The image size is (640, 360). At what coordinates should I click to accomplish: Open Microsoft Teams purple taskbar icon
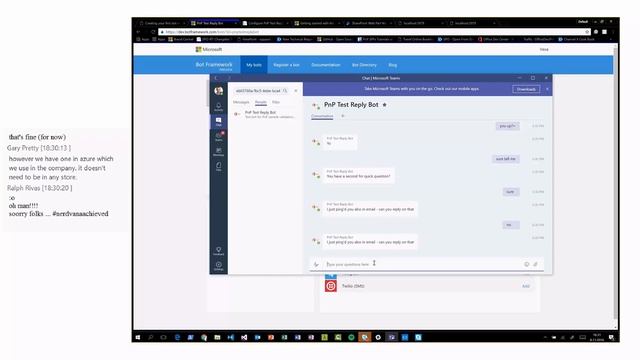pos(391,338)
